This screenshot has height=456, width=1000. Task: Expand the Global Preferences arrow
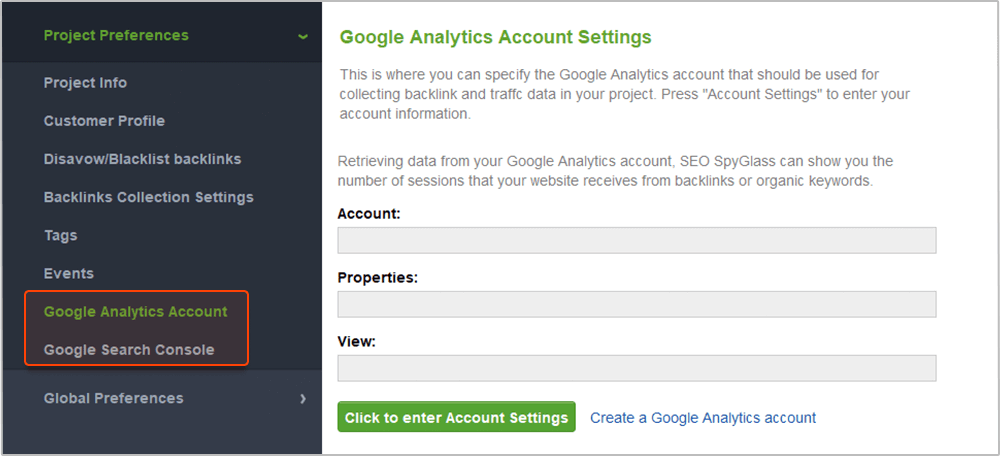(x=303, y=399)
